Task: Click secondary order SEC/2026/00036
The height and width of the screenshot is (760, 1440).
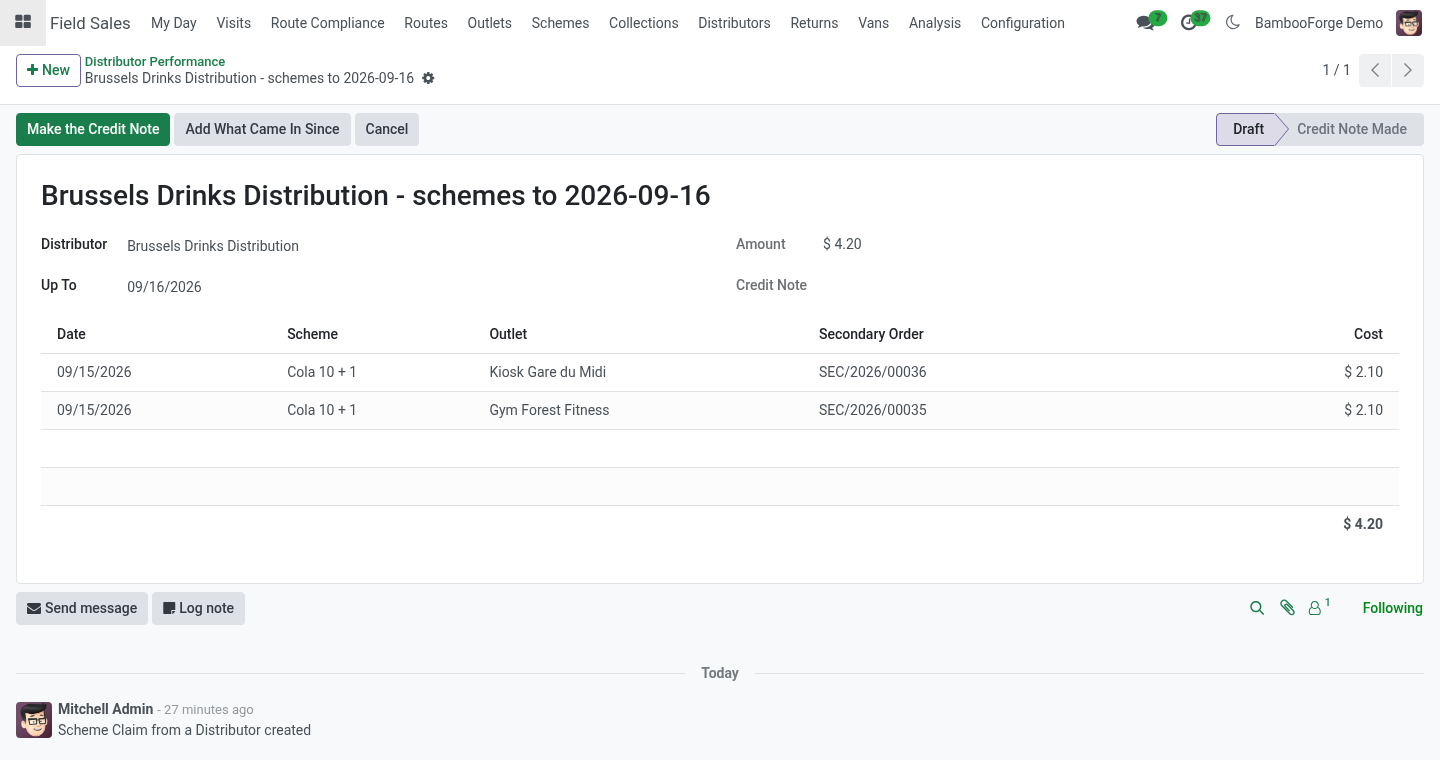Action: (872, 372)
